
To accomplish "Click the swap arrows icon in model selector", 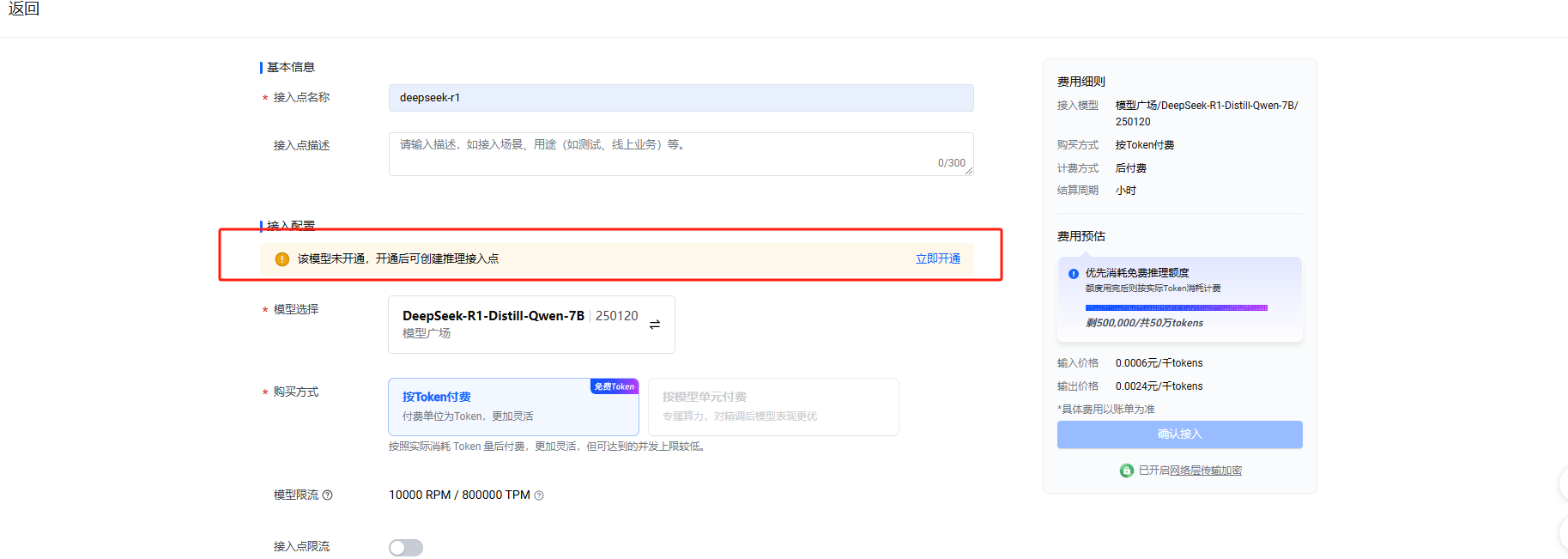I will [x=655, y=325].
